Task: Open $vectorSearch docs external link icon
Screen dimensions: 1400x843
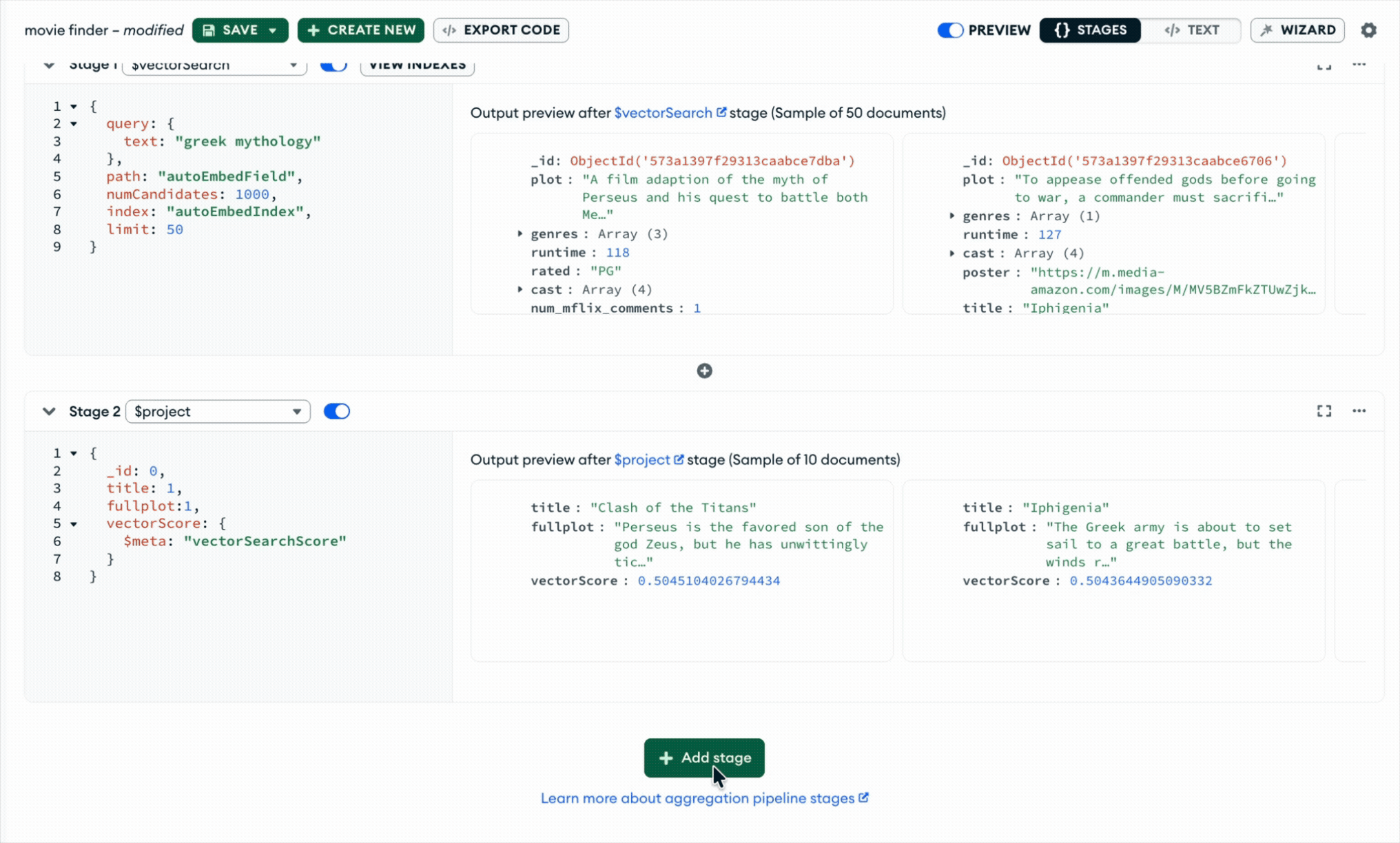Action: pos(721,112)
